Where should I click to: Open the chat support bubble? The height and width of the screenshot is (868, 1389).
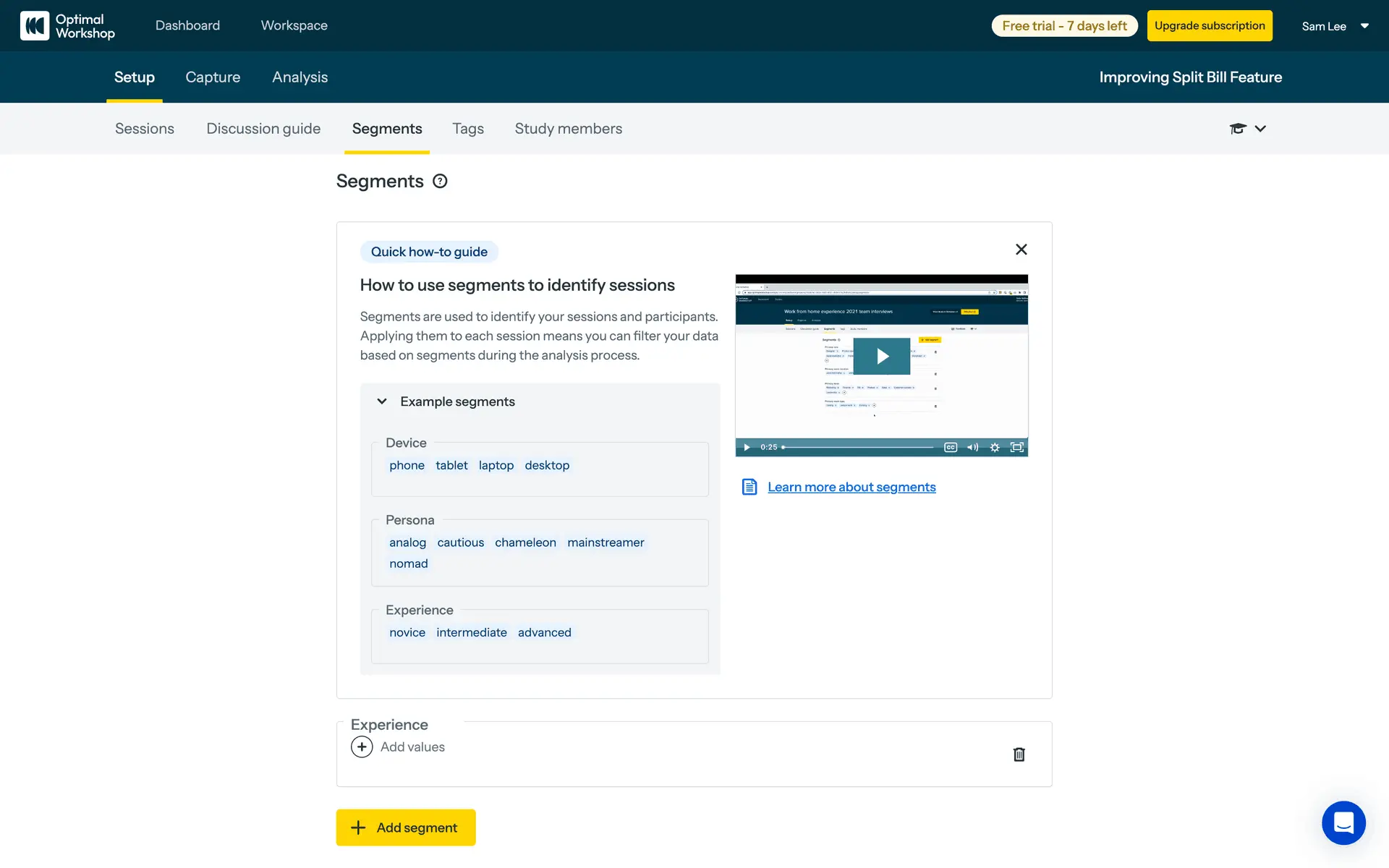tap(1343, 822)
